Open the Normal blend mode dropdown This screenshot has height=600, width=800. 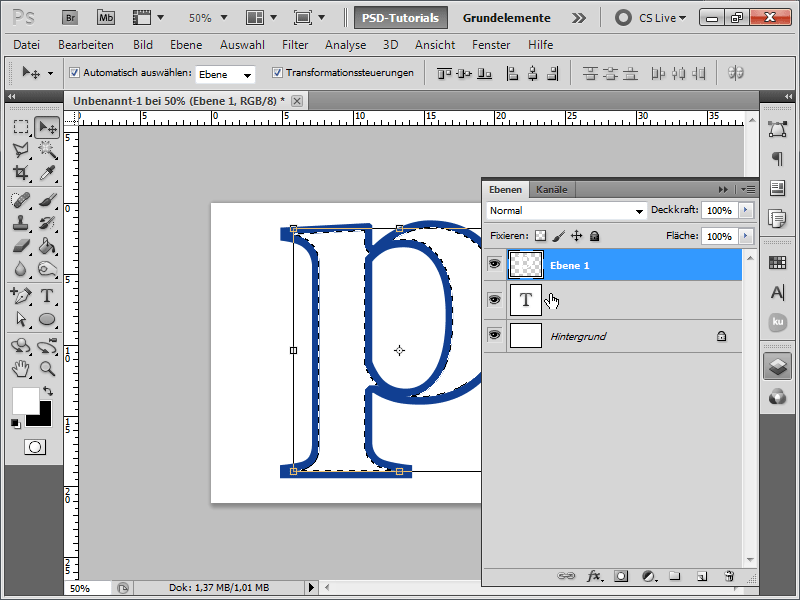point(566,210)
